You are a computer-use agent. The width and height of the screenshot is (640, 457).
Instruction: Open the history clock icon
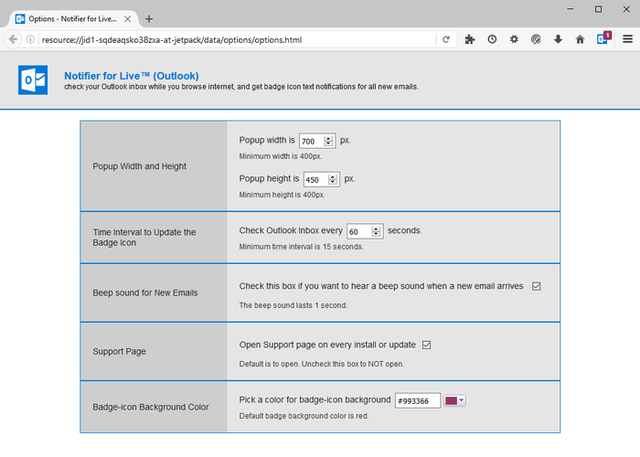point(492,39)
